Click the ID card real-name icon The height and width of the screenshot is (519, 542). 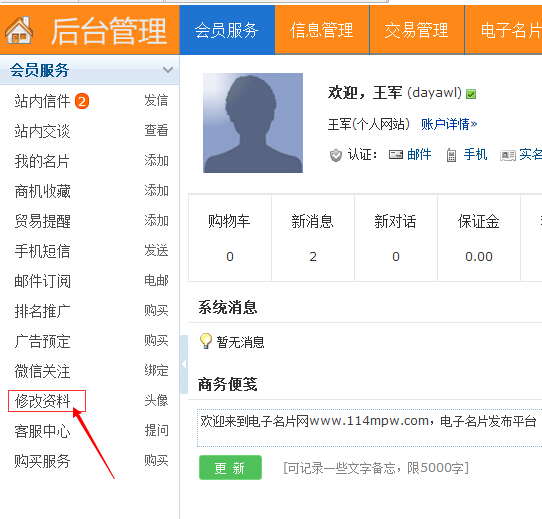[508, 156]
